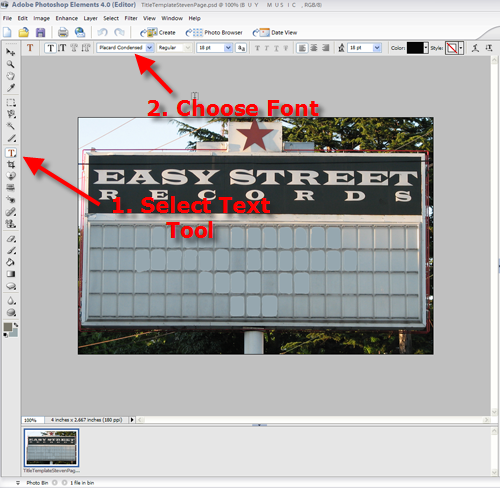Toggle Strikethrough text style

pyautogui.click(x=286, y=48)
